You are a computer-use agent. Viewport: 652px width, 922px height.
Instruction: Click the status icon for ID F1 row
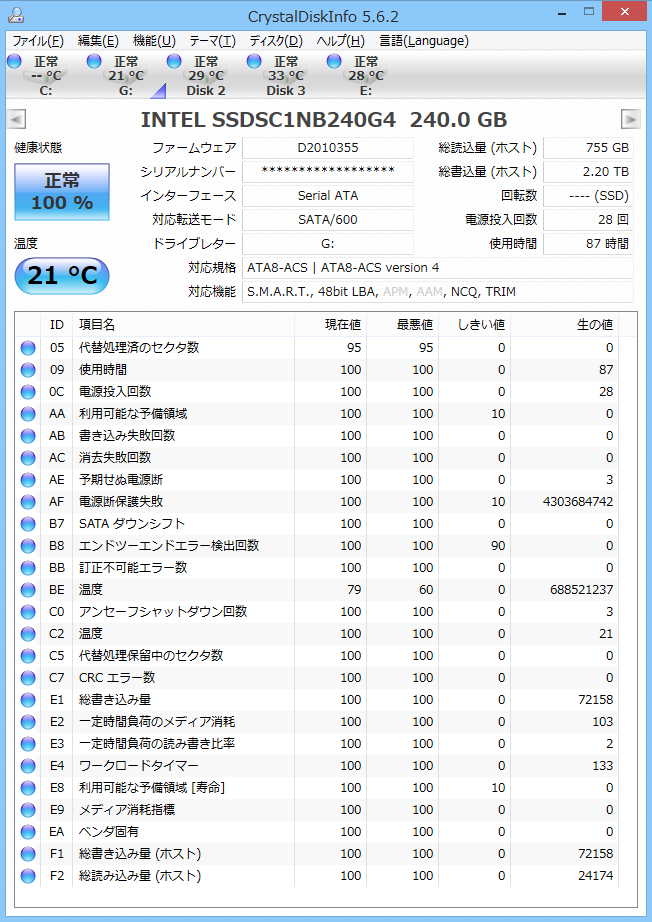tap(28, 854)
